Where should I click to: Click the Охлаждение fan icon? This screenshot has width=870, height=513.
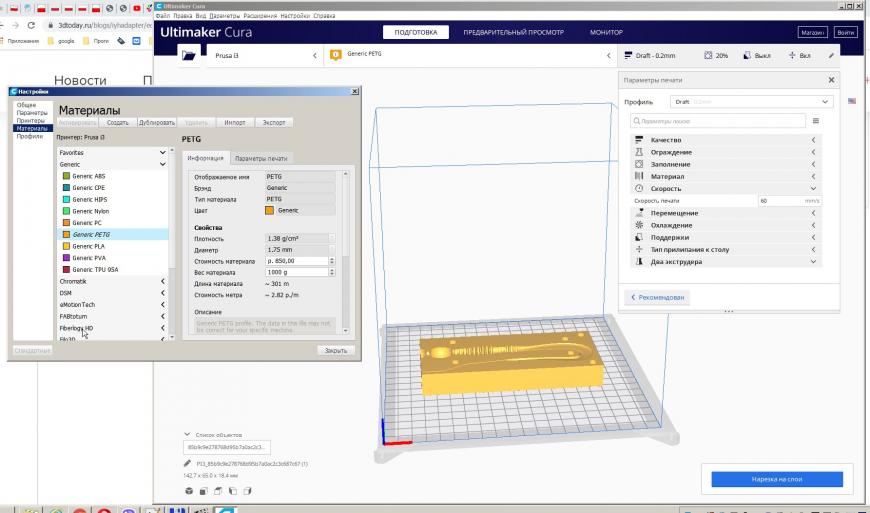639,225
